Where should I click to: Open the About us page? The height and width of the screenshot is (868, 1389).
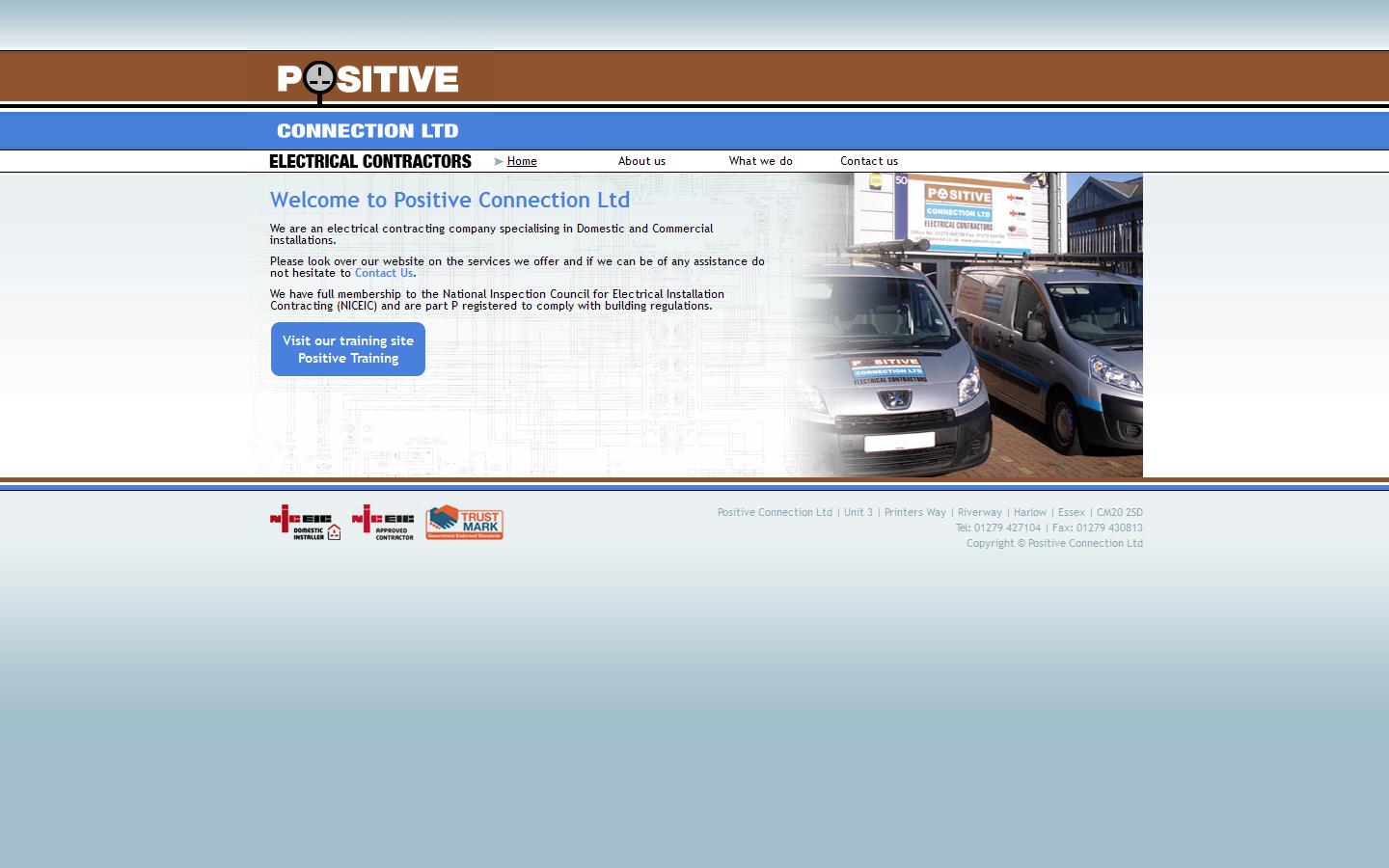[641, 161]
